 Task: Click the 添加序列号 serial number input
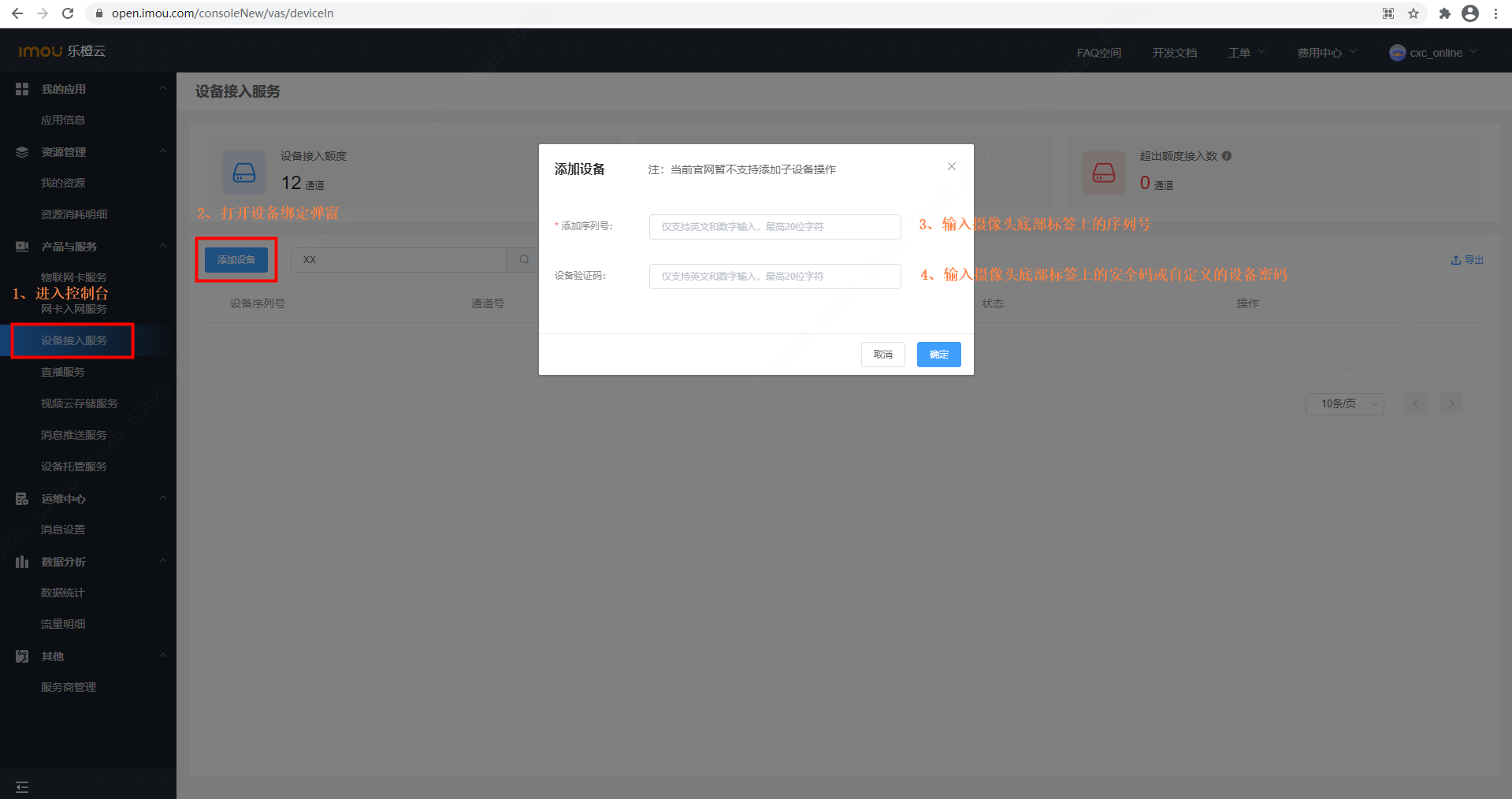pos(775,227)
